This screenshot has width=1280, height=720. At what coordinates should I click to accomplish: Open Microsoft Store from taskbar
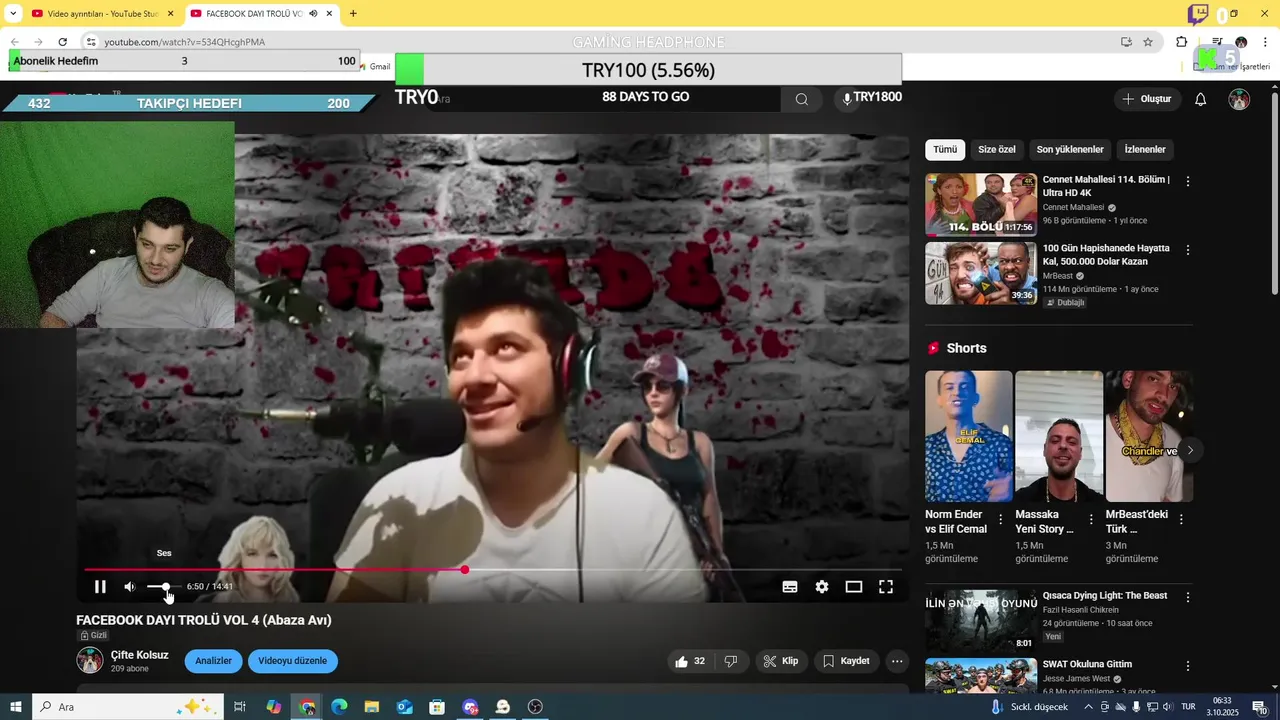437,707
